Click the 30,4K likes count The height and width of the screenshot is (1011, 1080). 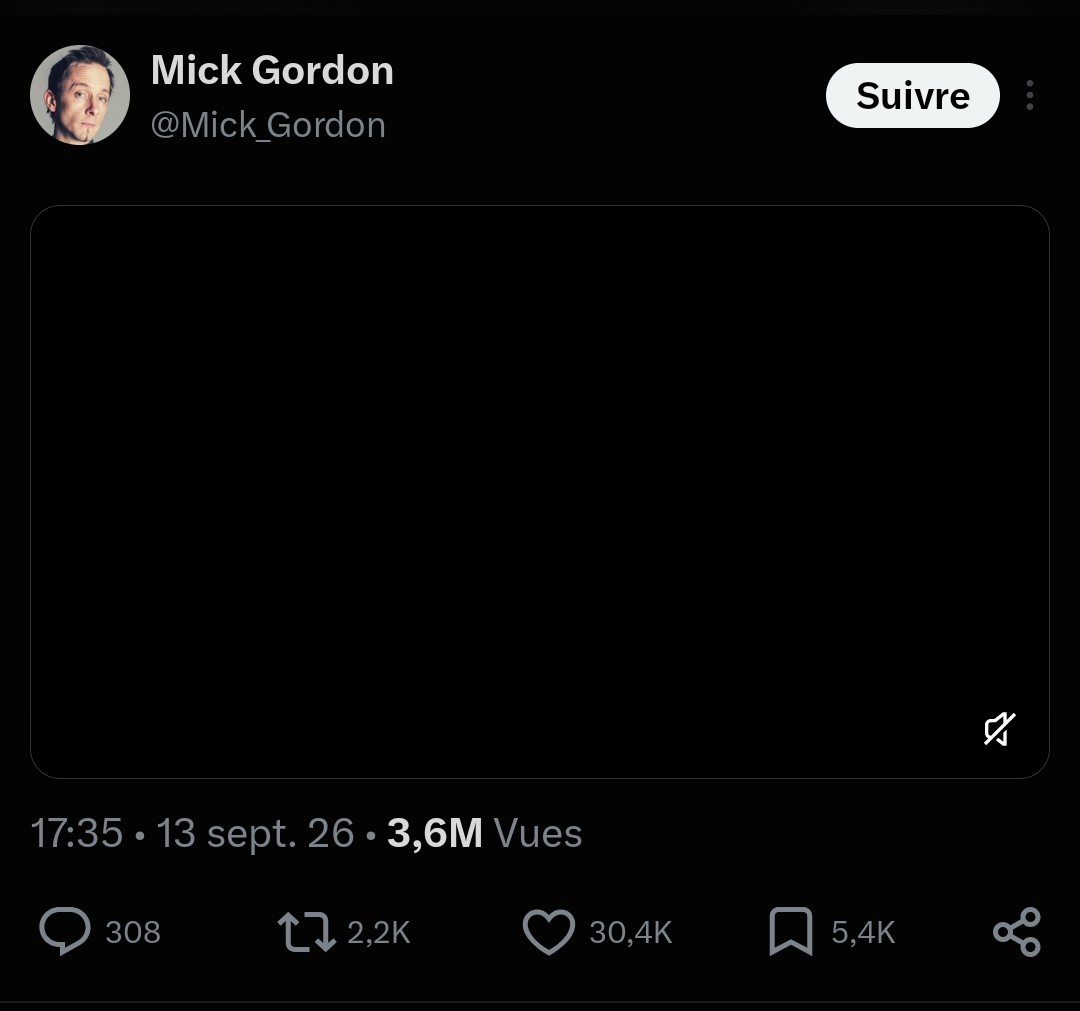coord(630,932)
